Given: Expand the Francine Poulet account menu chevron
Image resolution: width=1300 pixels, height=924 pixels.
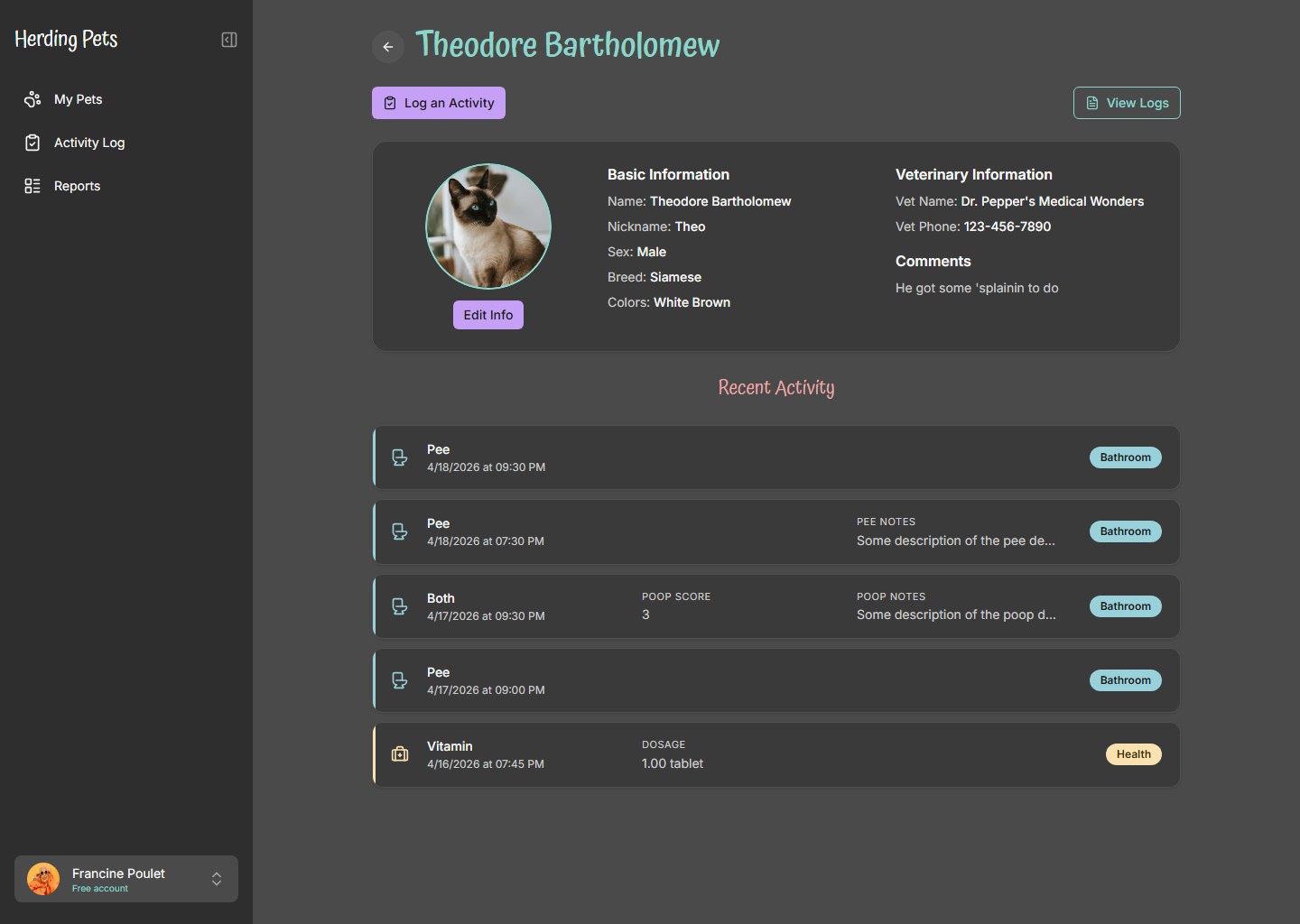Looking at the screenshot, I should pos(217,879).
